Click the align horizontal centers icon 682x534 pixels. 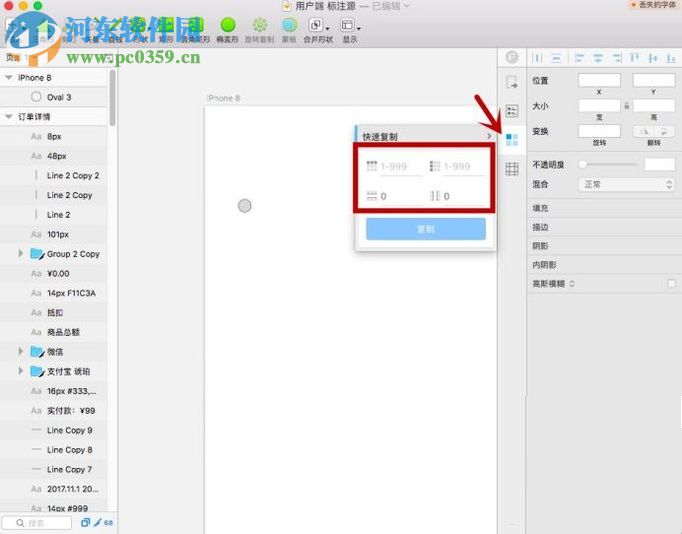(x=598, y=58)
